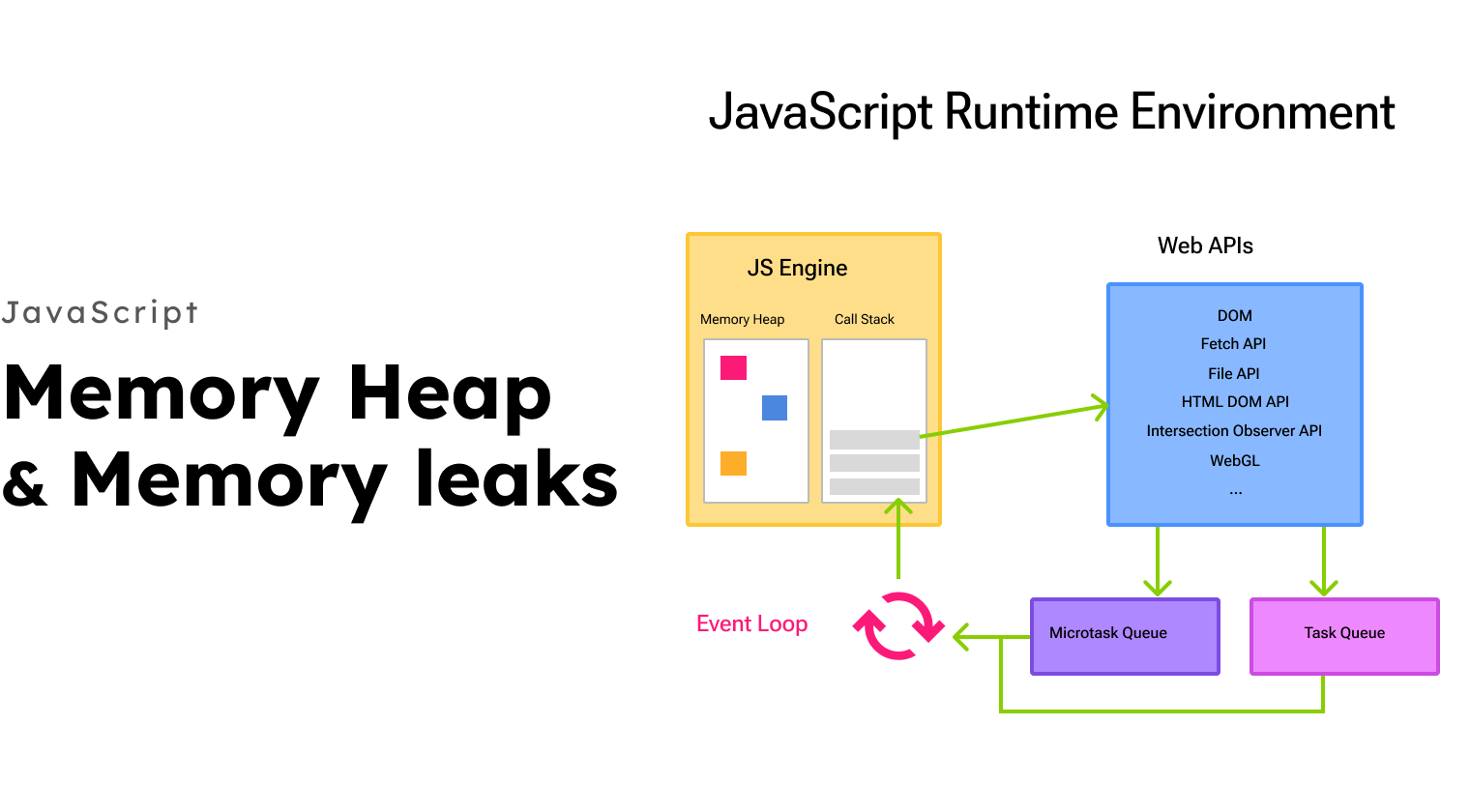Expand the Web APIs box
The width and height of the screenshot is (1470, 812).
pyautogui.click(x=1234, y=404)
